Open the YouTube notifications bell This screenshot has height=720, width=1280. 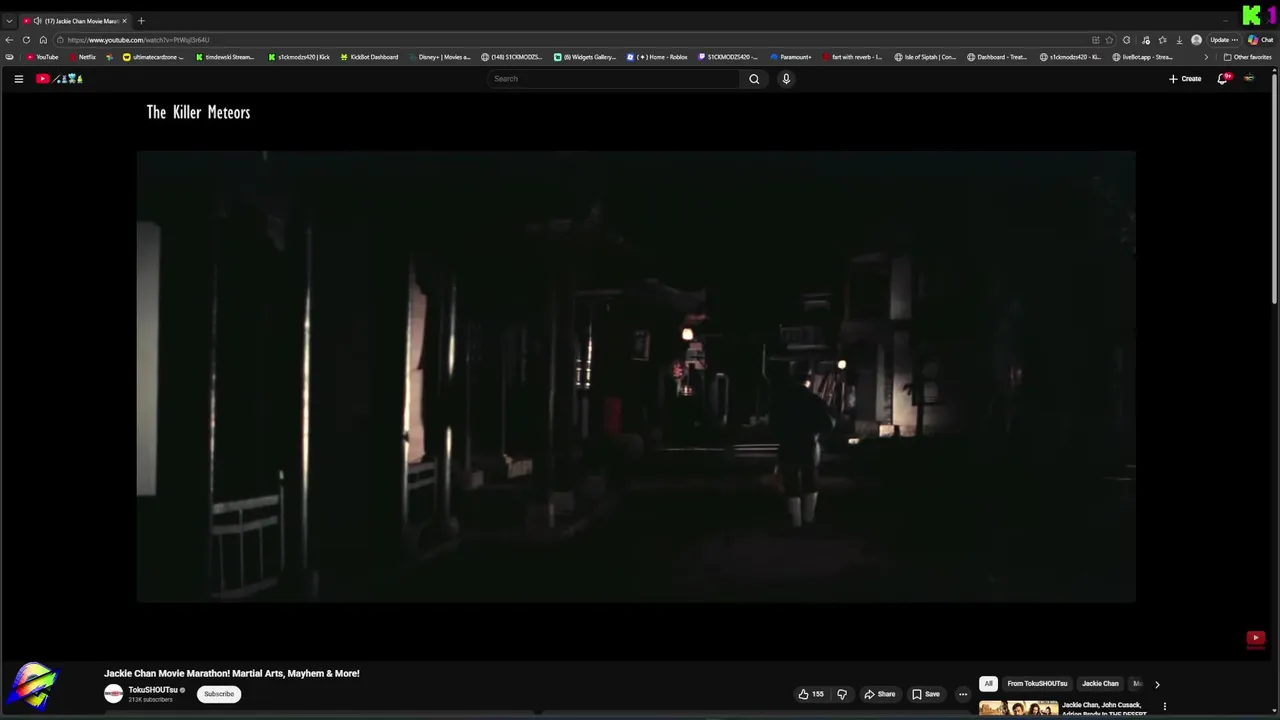coord(1222,79)
